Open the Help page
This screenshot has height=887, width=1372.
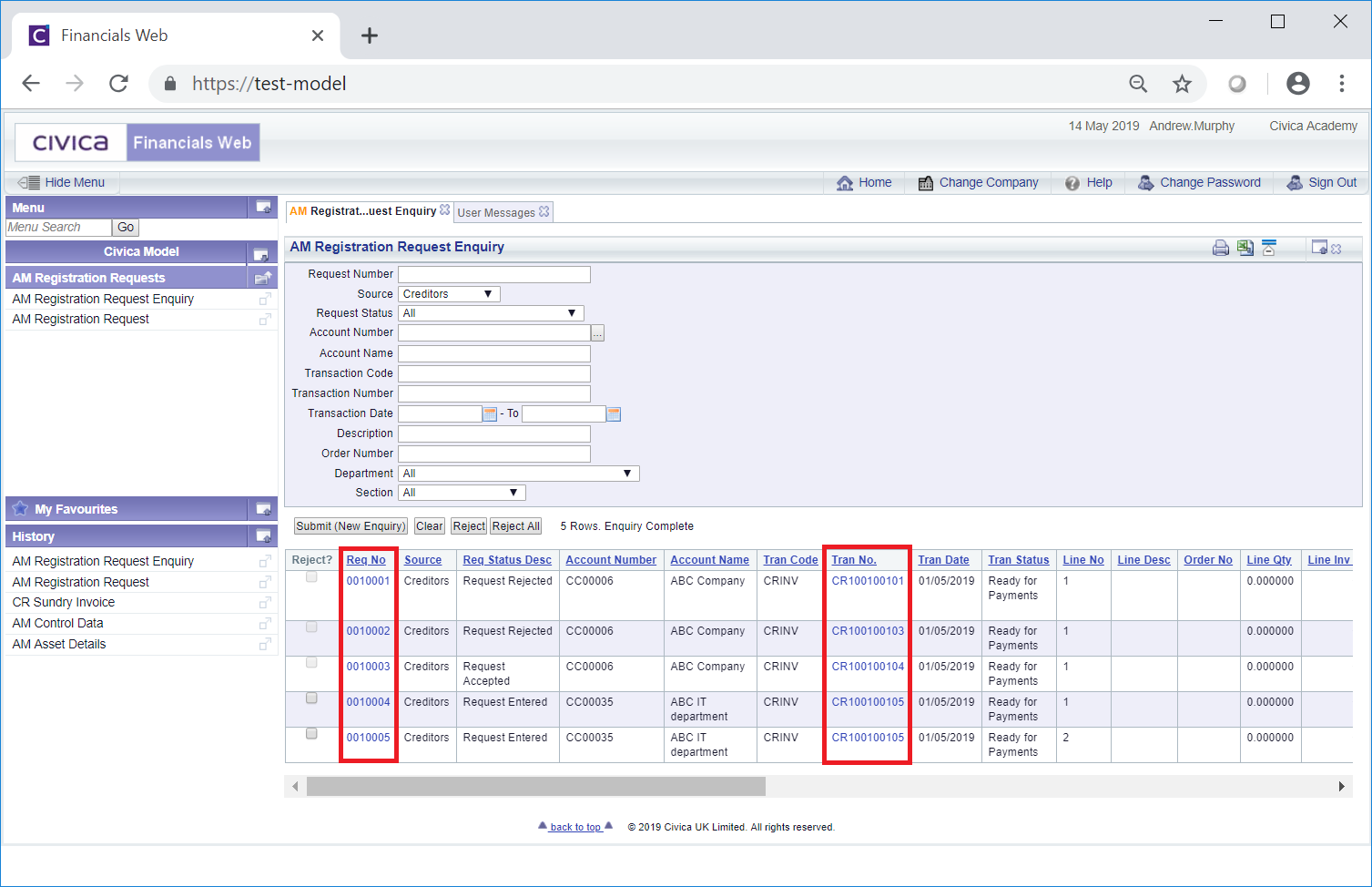coord(1089,182)
